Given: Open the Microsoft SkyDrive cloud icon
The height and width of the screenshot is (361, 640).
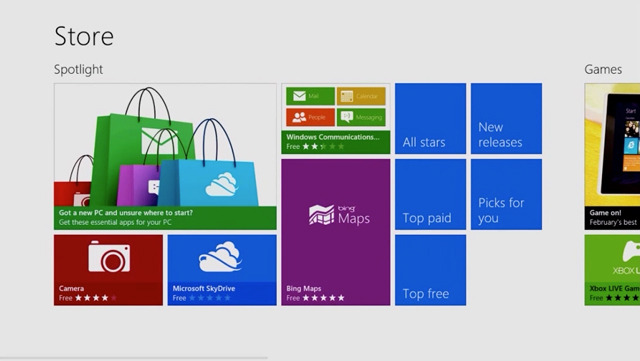Looking at the screenshot, I should (x=220, y=257).
